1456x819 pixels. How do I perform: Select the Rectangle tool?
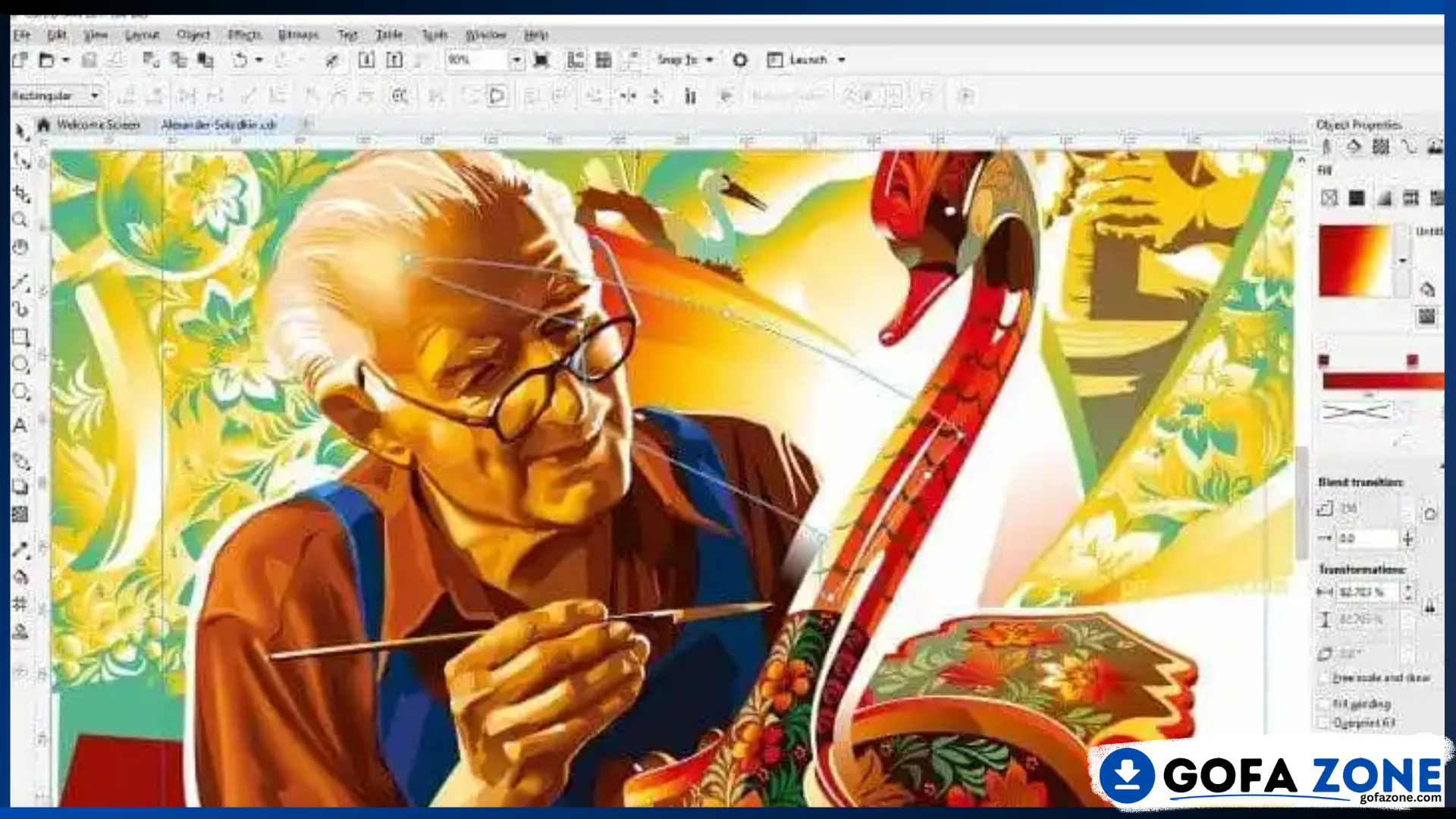pos(20,337)
